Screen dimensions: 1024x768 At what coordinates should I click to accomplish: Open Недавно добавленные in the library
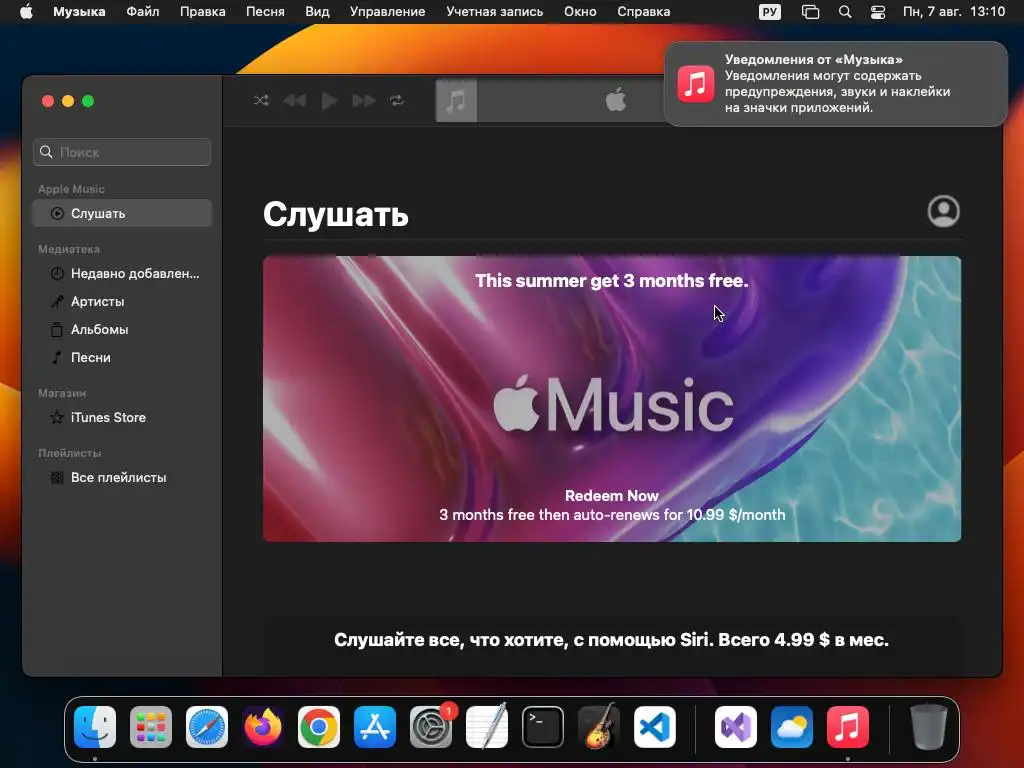click(x=122, y=274)
